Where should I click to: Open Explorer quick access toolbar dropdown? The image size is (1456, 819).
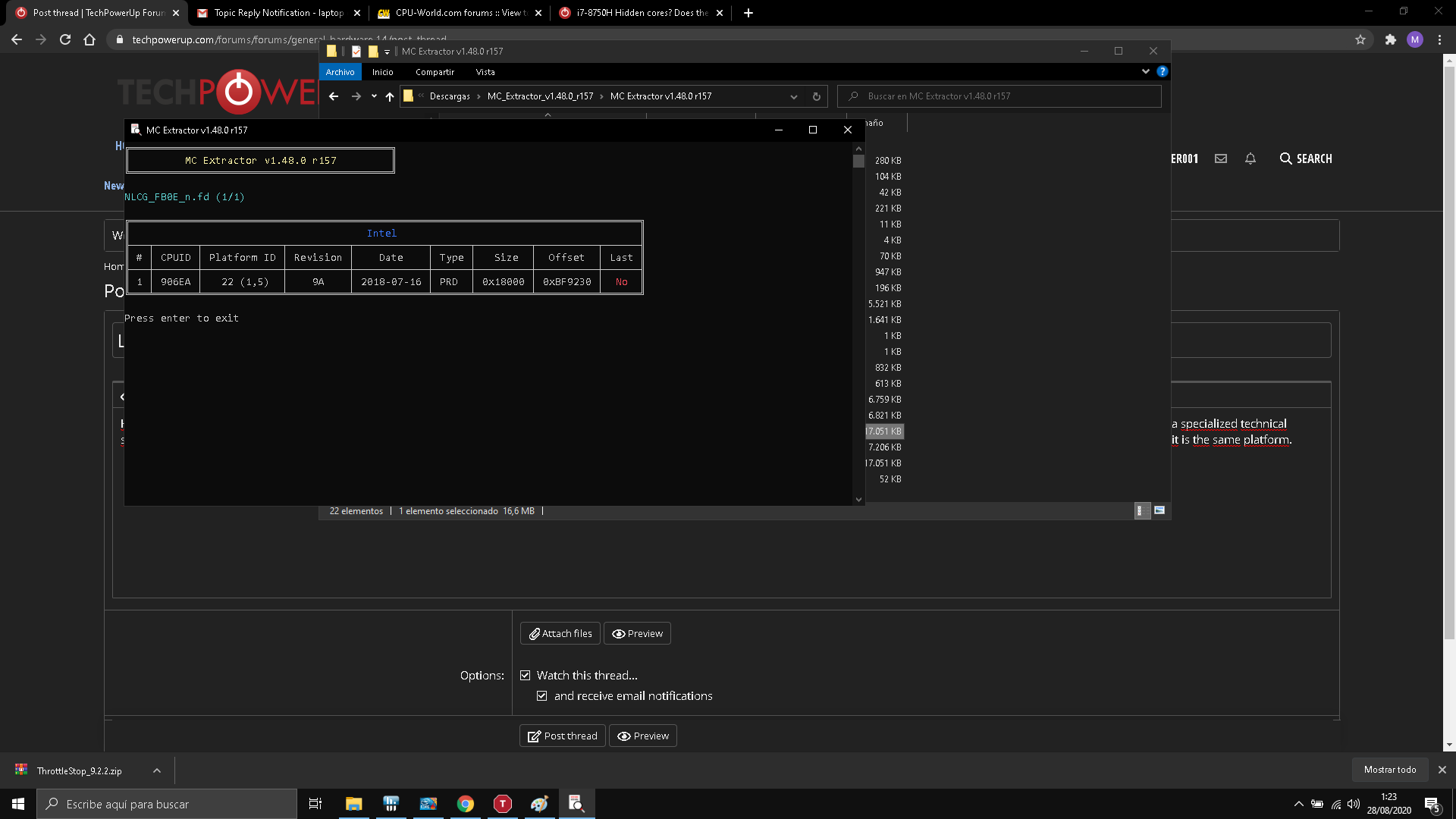387,52
